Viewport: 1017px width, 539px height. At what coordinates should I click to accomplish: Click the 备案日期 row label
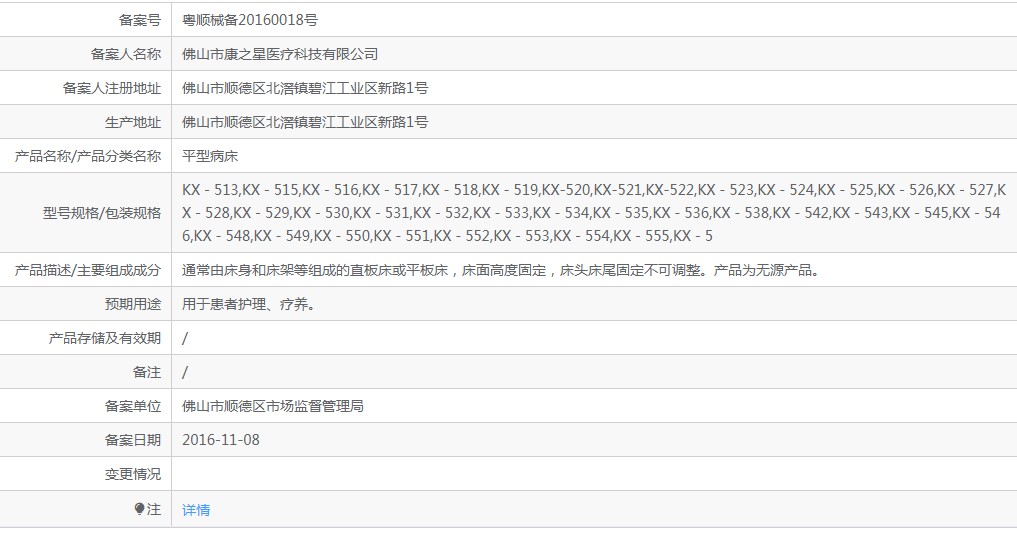[133, 440]
